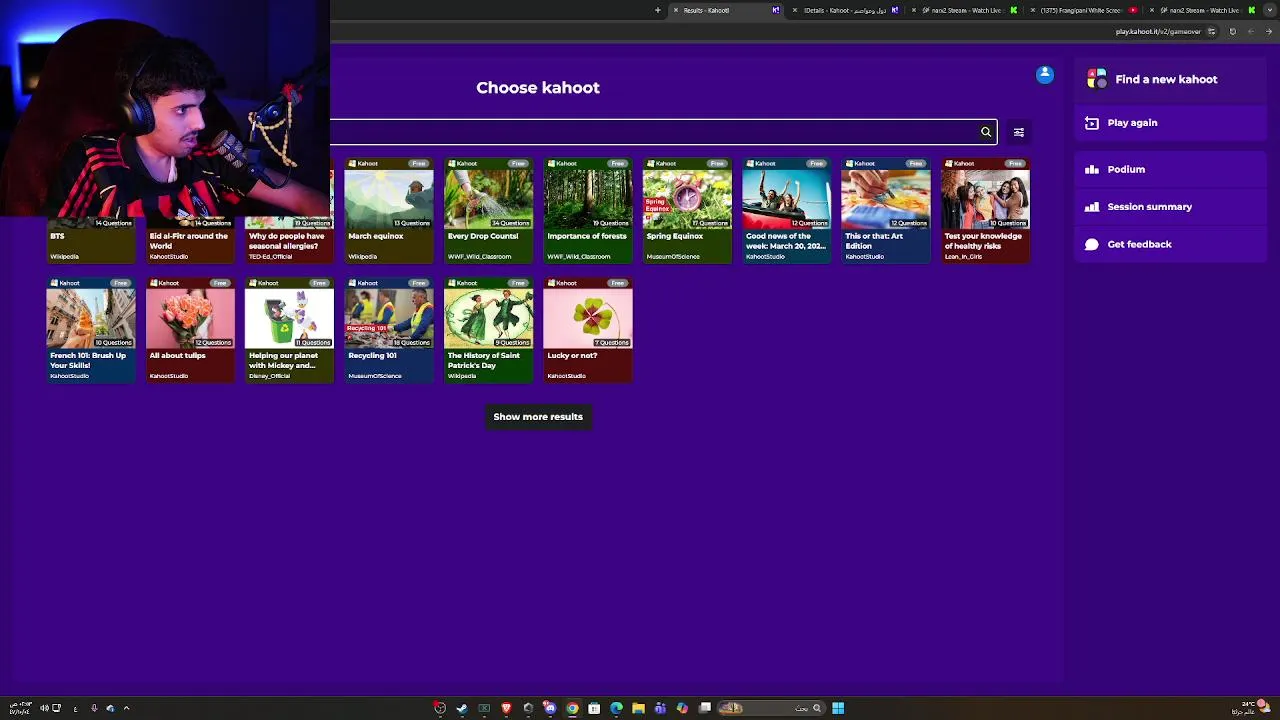Click the Find a new kahoot icon
Screen dimensions: 1280x720
click(1097, 79)
